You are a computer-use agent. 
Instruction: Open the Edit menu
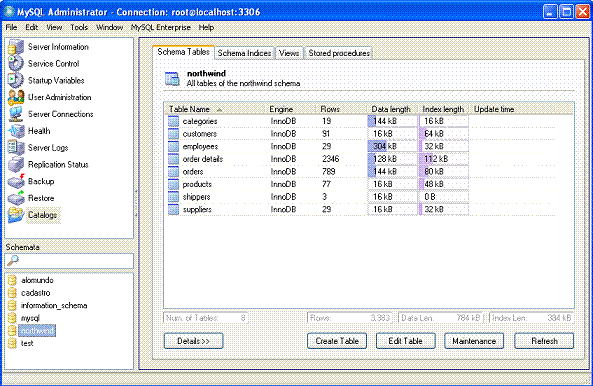[x=31, y=27]
